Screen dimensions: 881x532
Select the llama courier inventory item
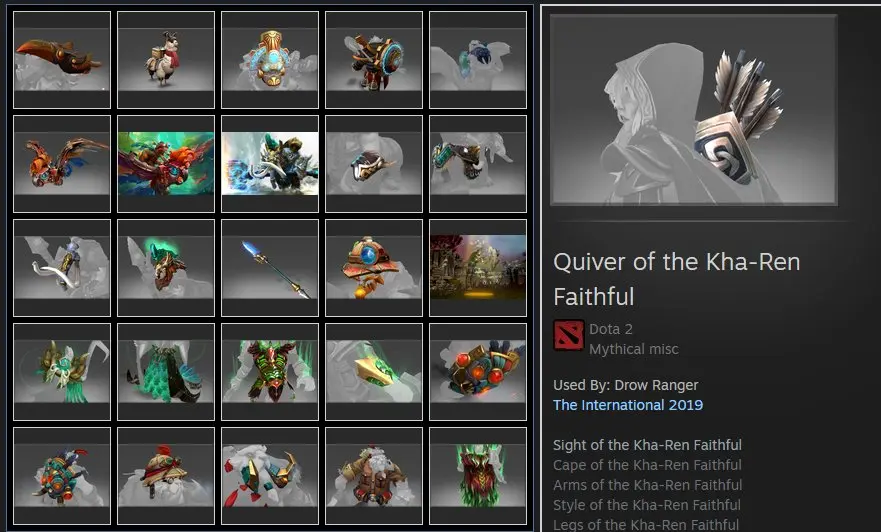[x=166, y=60]
